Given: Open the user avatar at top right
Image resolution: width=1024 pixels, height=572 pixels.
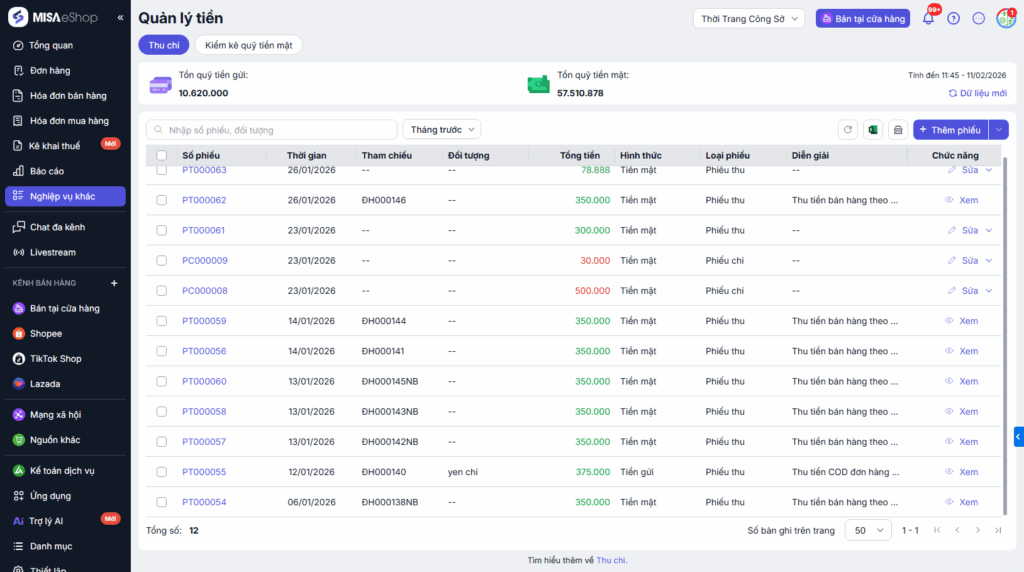Looking at the screenshot, I should click(1005, 19).
